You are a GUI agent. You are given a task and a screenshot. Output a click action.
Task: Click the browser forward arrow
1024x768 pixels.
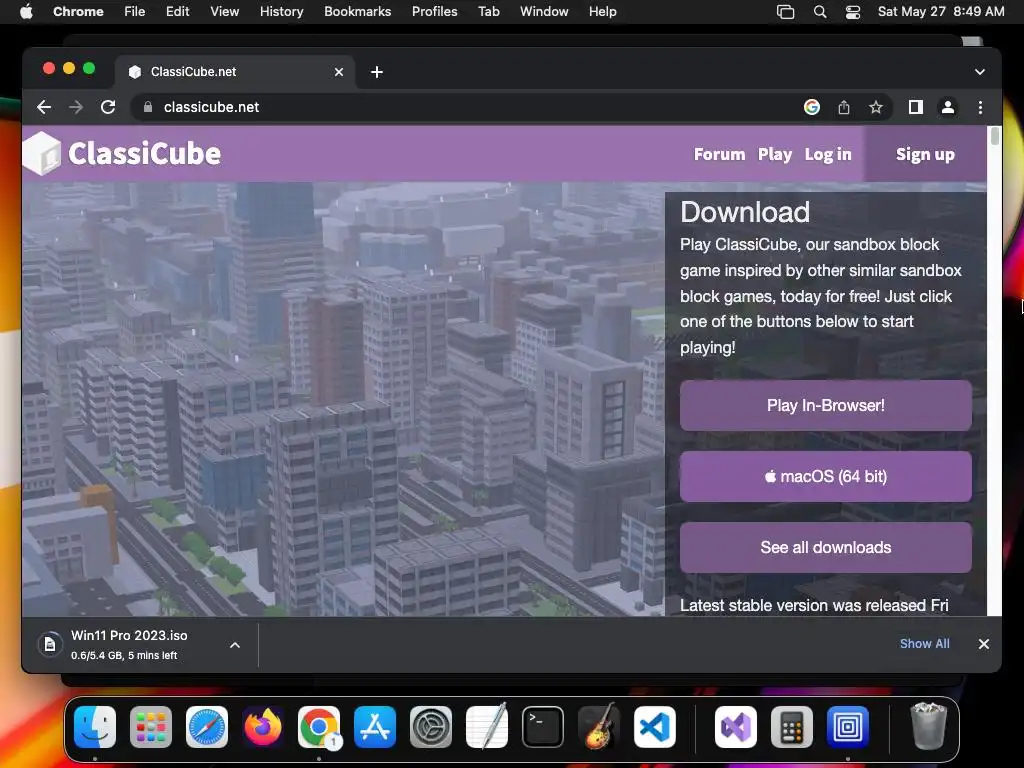76,107
